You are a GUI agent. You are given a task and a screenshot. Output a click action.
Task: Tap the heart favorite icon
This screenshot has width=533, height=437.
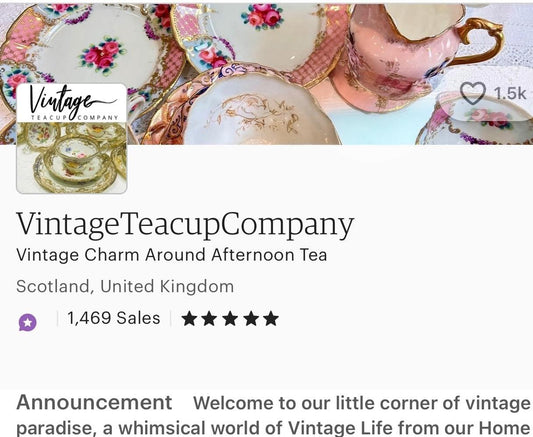click(472, 93)
